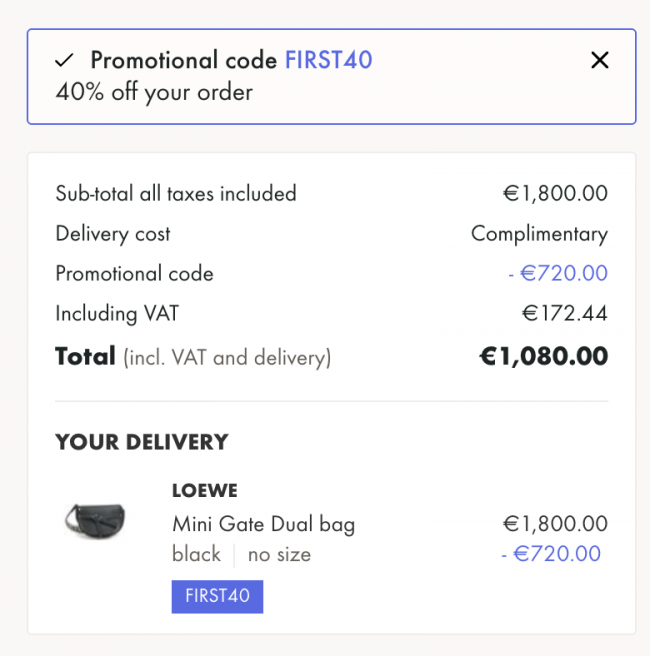
Task: Click the blue FIRST40 tag under product
Action: (x=218, y=596)
